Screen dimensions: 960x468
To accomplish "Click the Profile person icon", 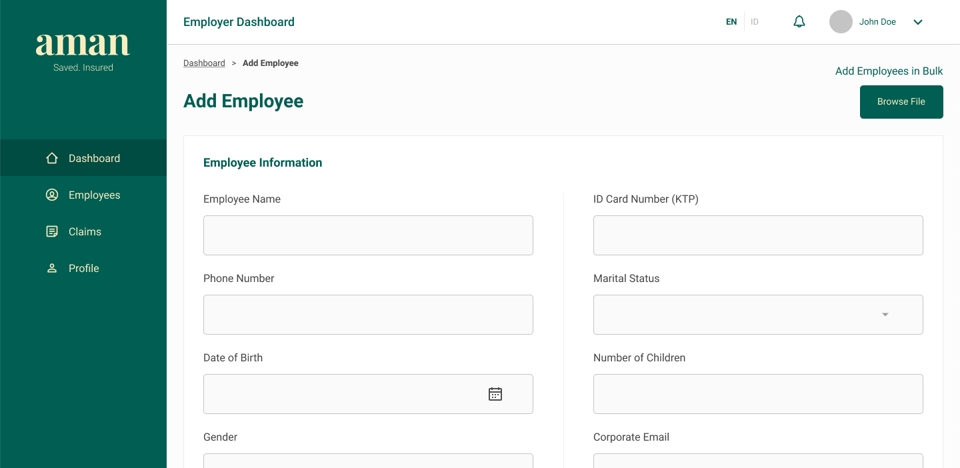I will point(52,268).
